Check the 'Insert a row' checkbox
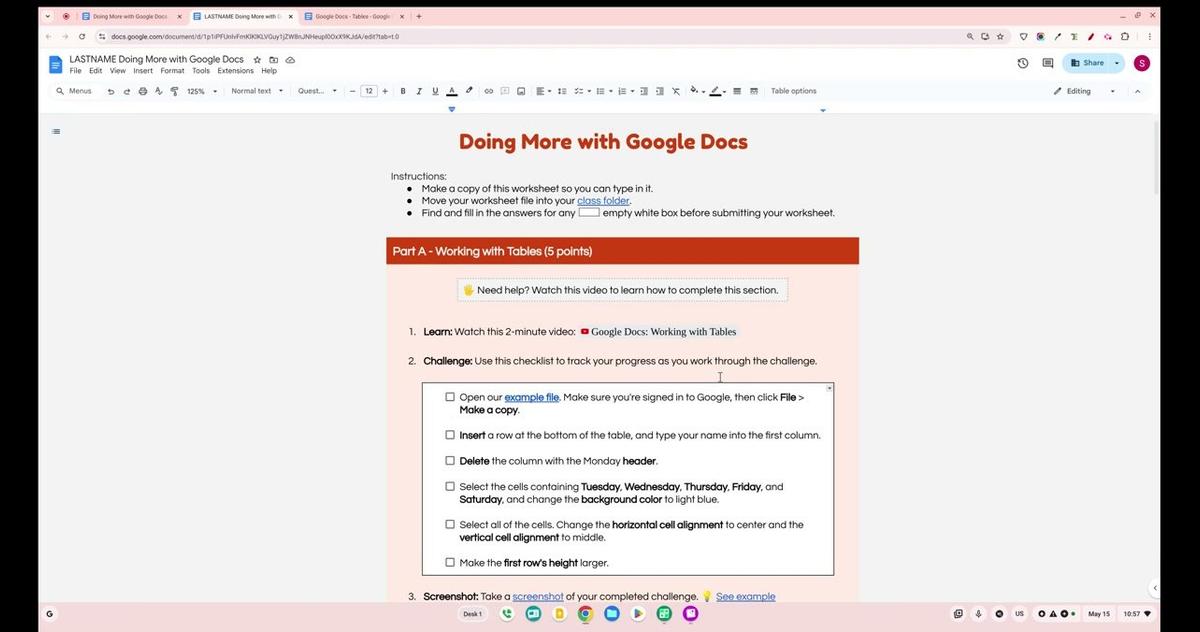Screen dimensions: 1200x632 [x=450, y=435]
